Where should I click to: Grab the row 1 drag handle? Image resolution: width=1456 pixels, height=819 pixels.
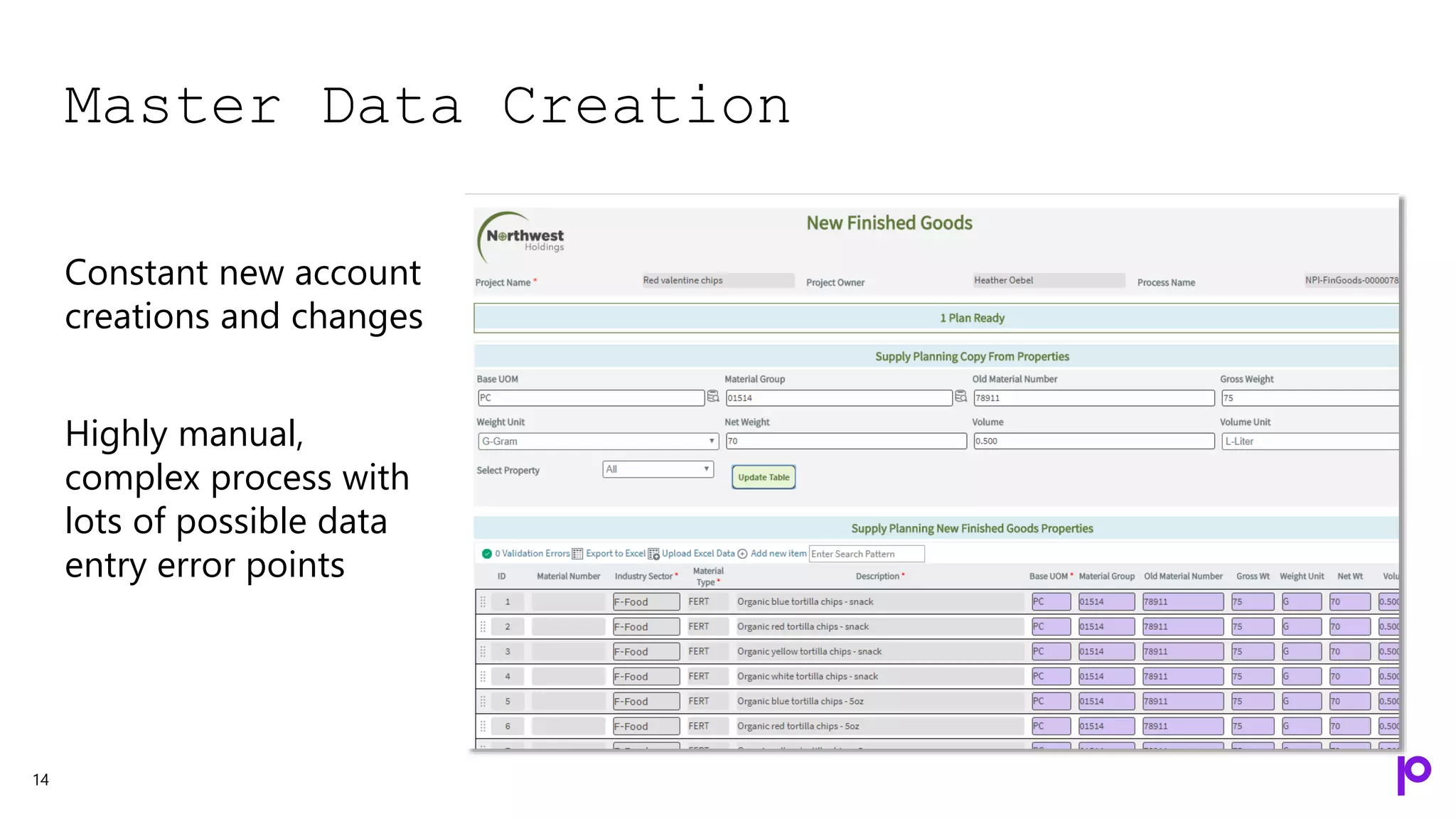click(x=483, y=602)
